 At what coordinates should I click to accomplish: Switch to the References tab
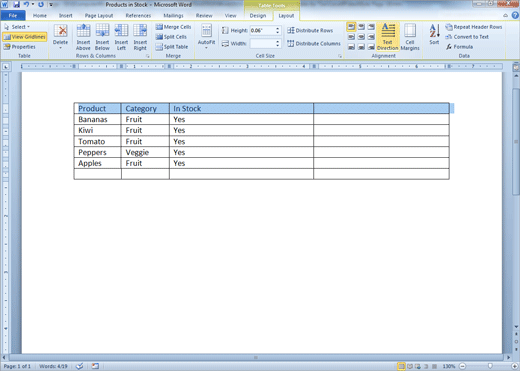tap(138, 16)
